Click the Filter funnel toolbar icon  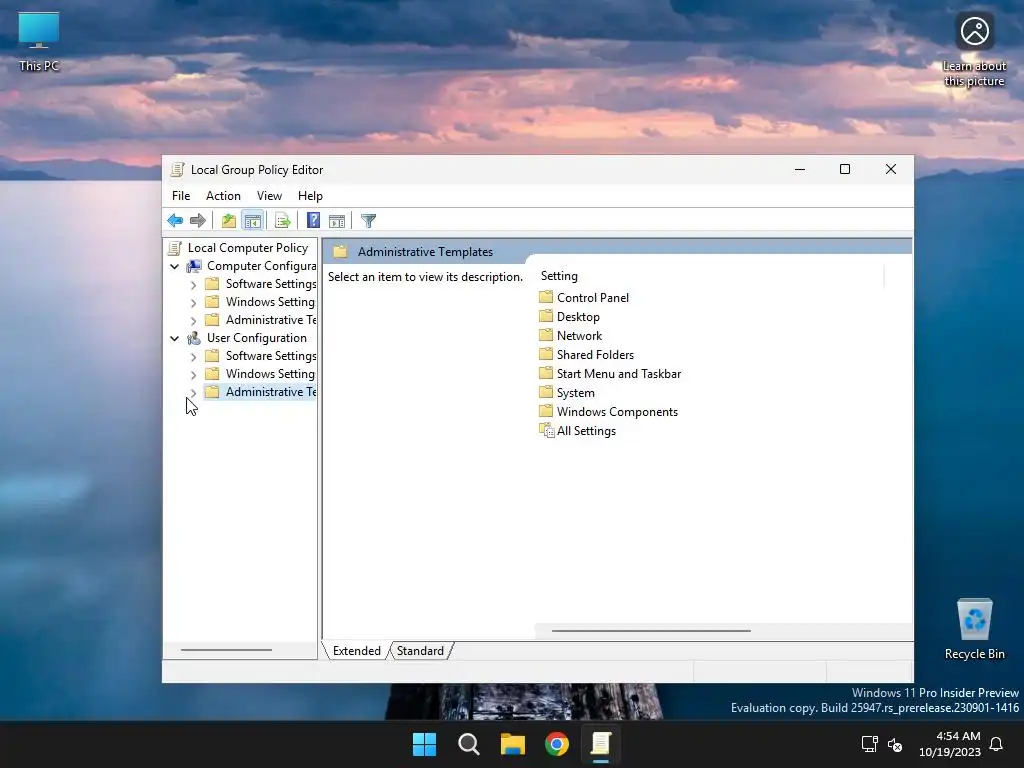[368, 221]
